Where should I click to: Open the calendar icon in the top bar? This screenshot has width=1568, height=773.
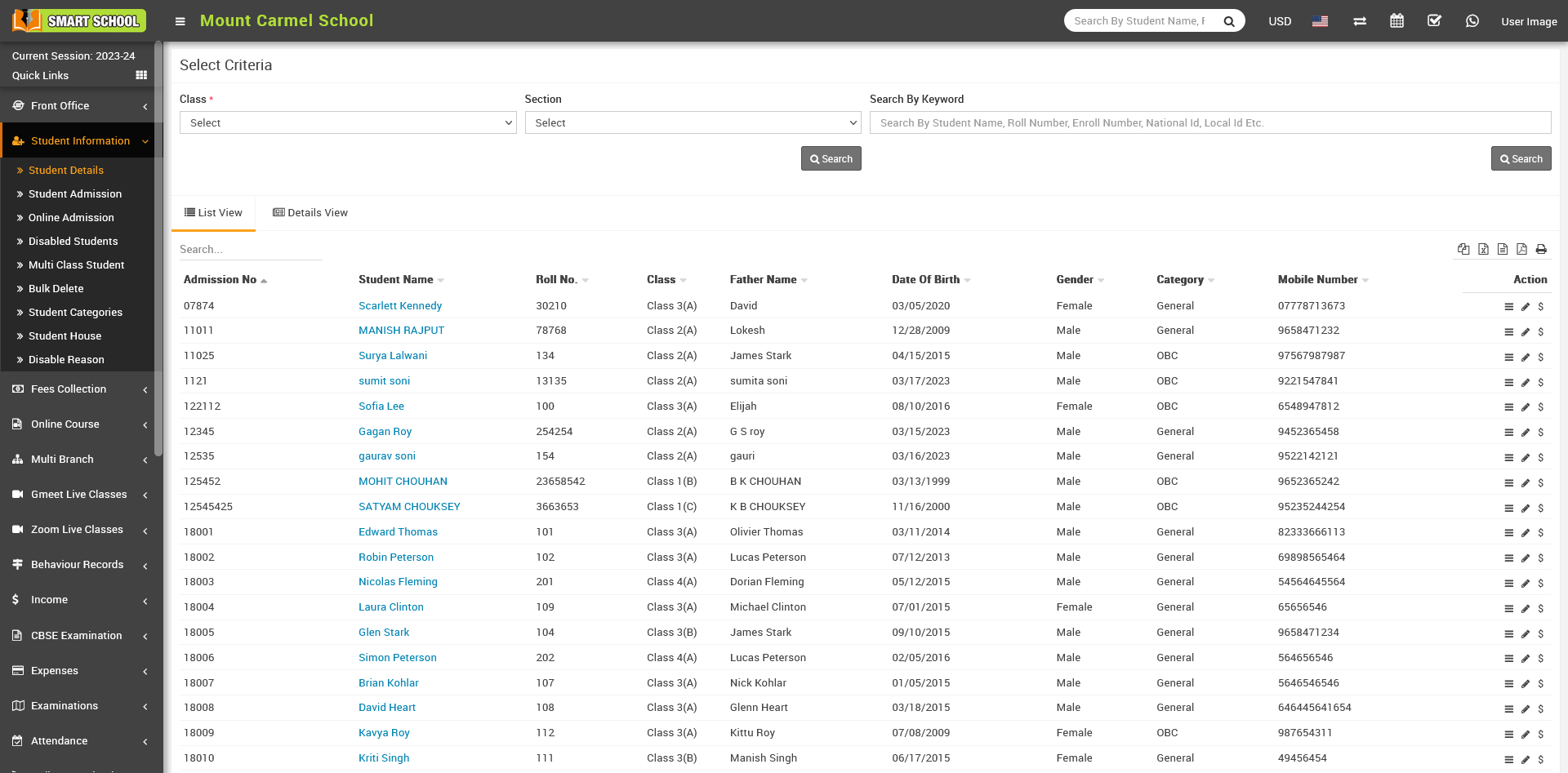1396,21
